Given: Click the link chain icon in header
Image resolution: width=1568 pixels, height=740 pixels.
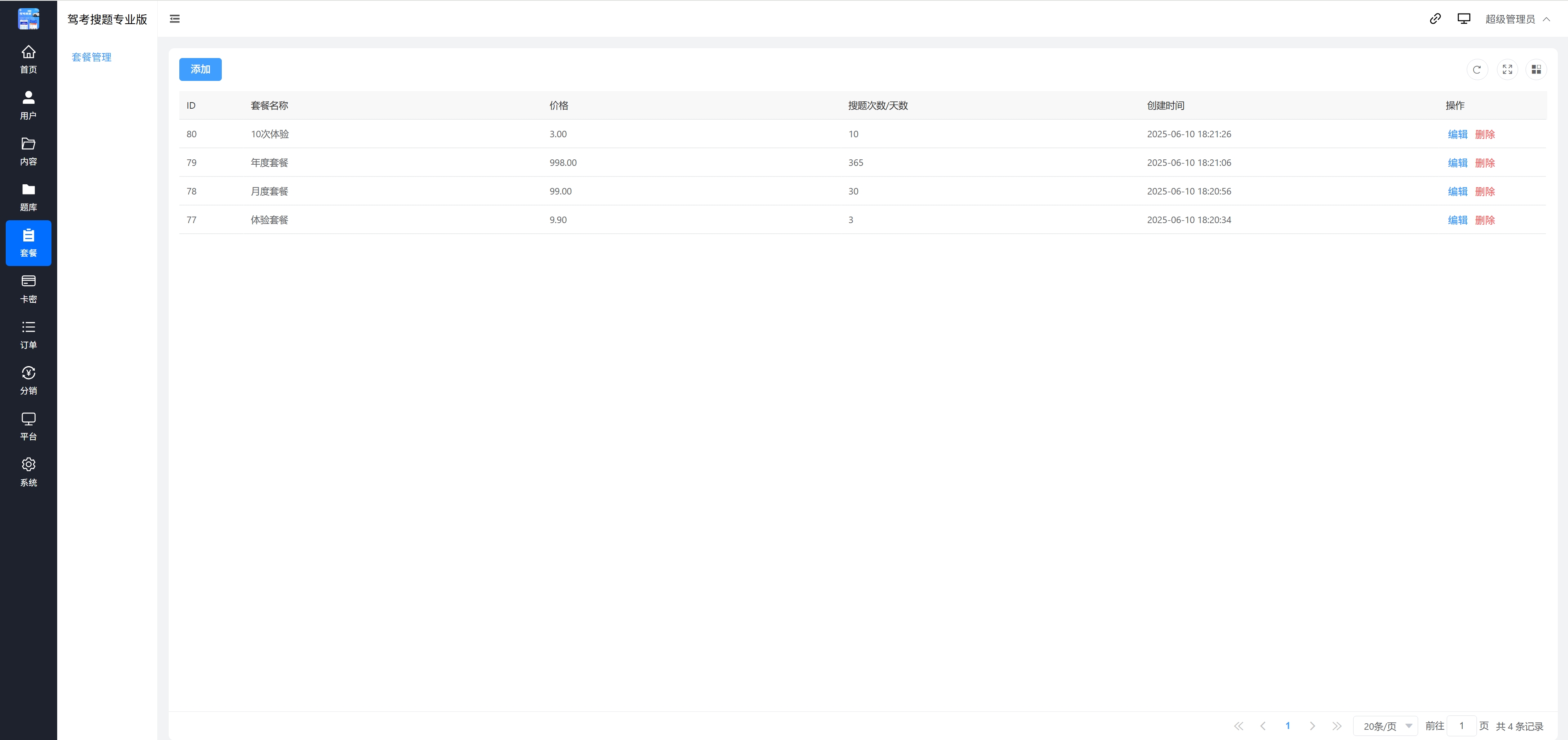Looking at the screenshot, I should (x=1435, y=19).
